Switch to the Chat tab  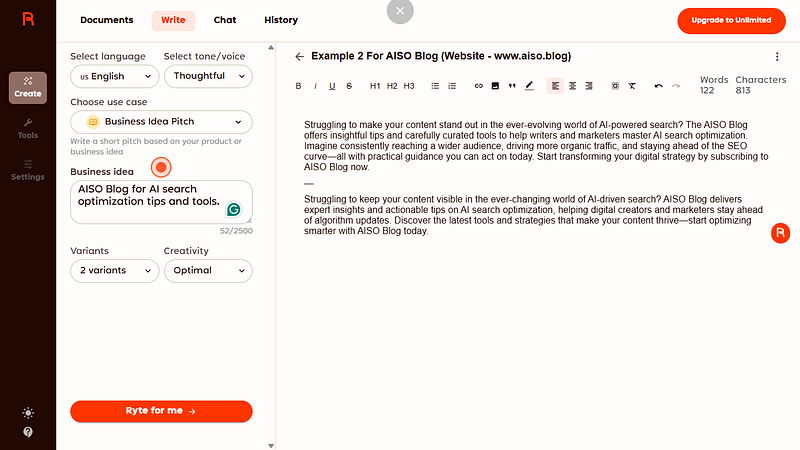point(225,20)
